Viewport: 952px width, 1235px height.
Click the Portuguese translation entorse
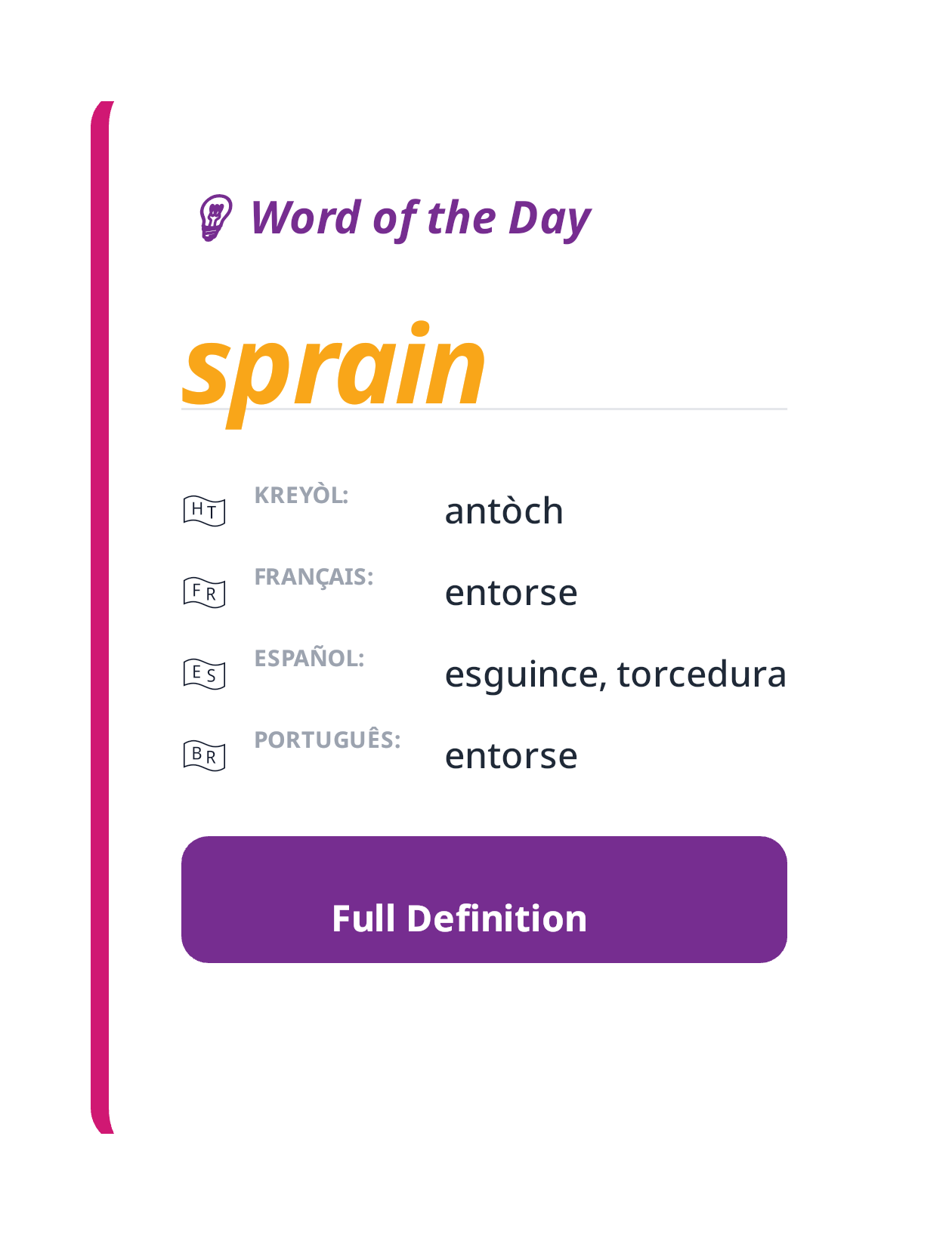(512, 755)
